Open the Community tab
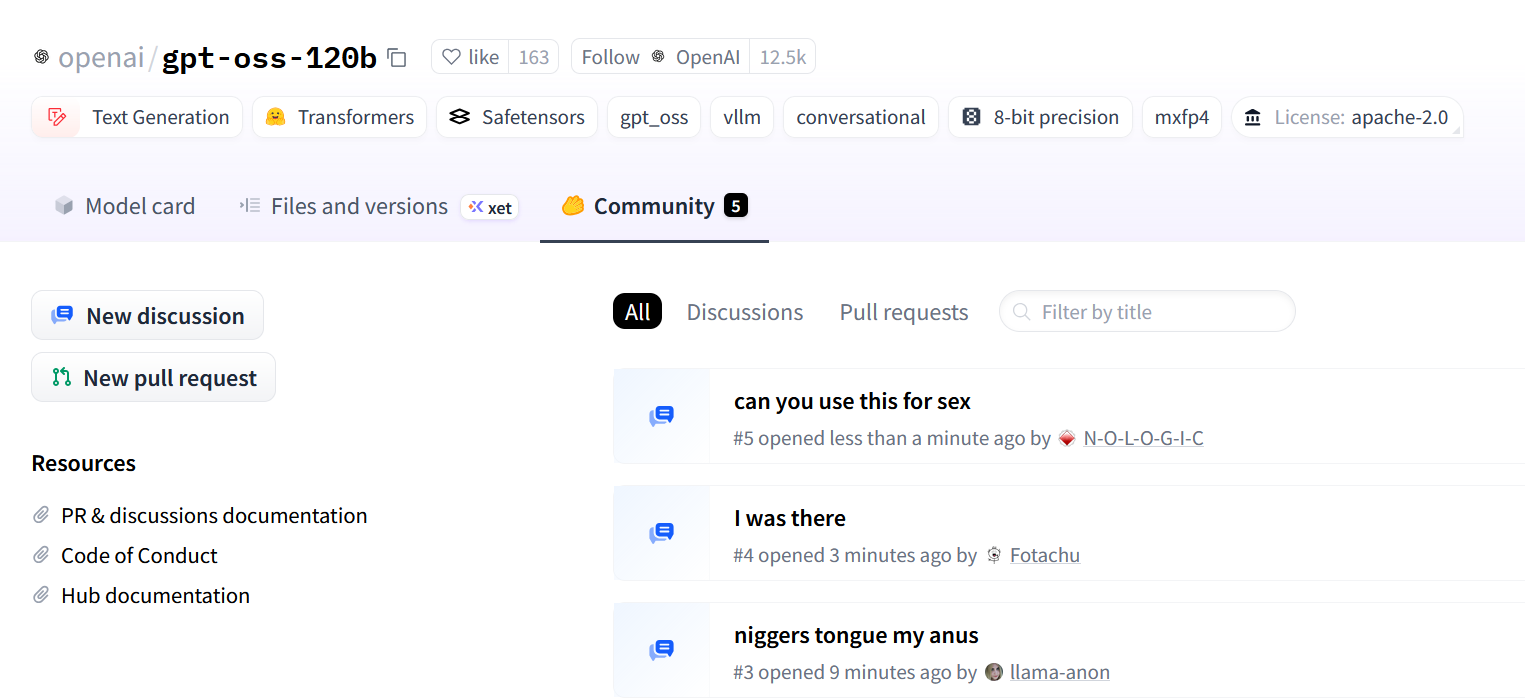The image size is (1525, 700). [654, 206]
